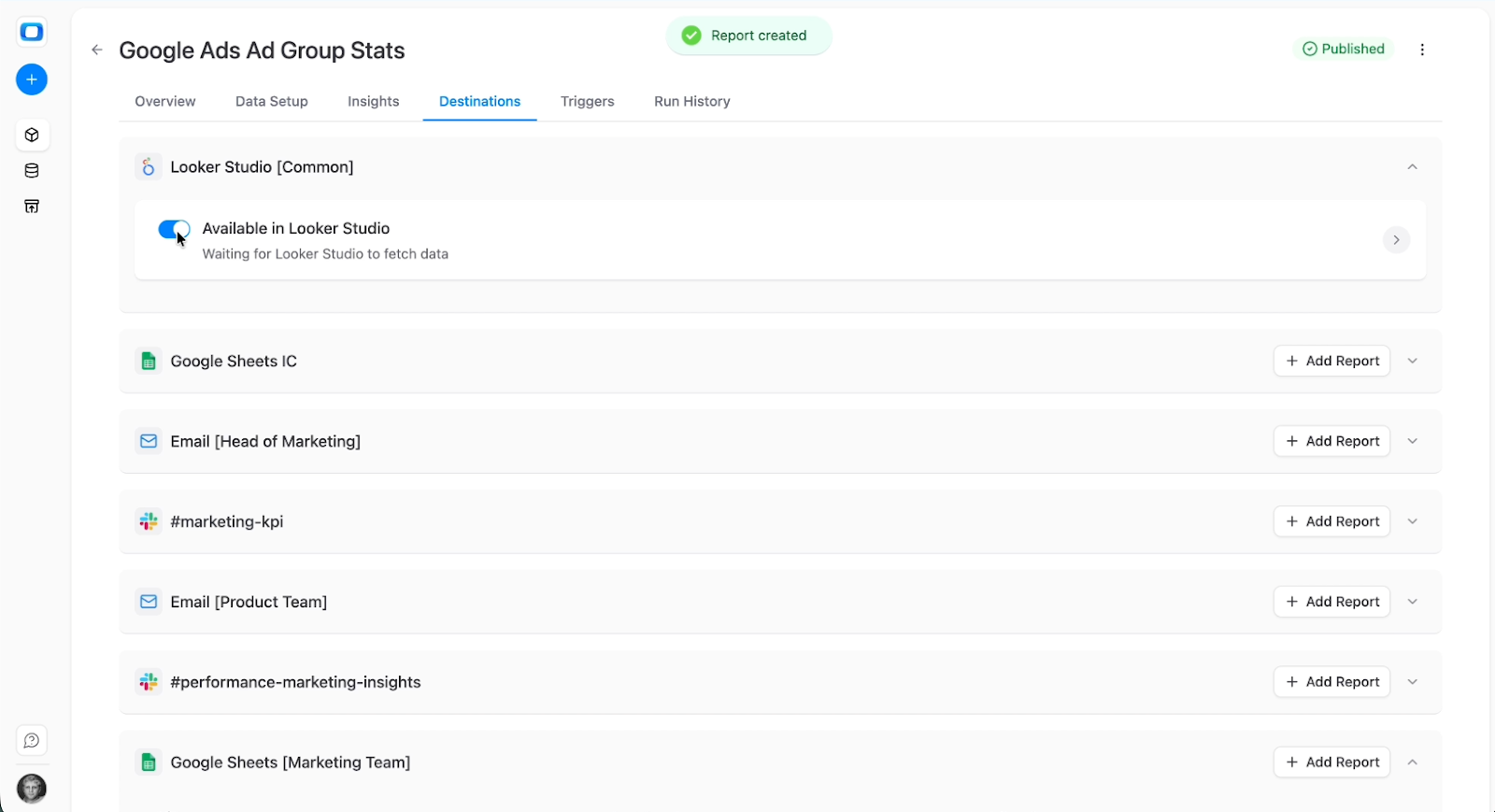Click the Report created status badge

point(747,35)
